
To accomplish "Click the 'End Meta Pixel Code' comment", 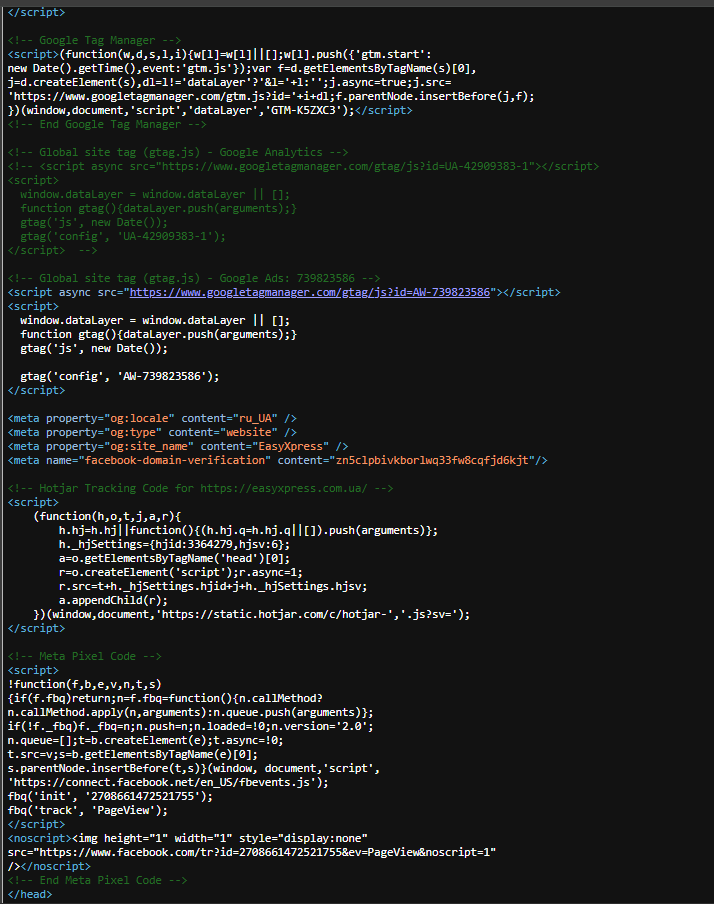I will point(97,880).
